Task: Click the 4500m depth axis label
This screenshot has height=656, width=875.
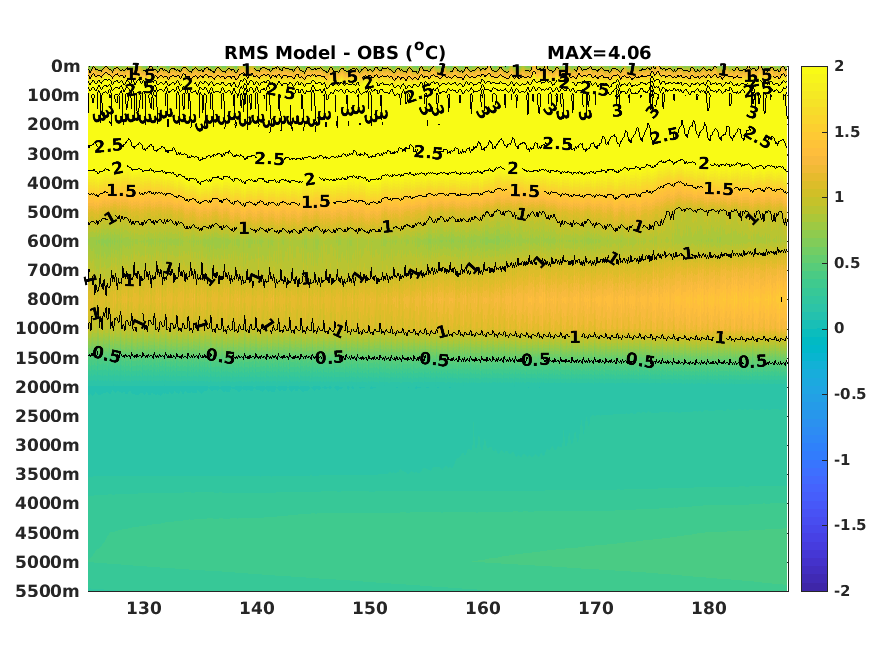Action: point(48,532)
